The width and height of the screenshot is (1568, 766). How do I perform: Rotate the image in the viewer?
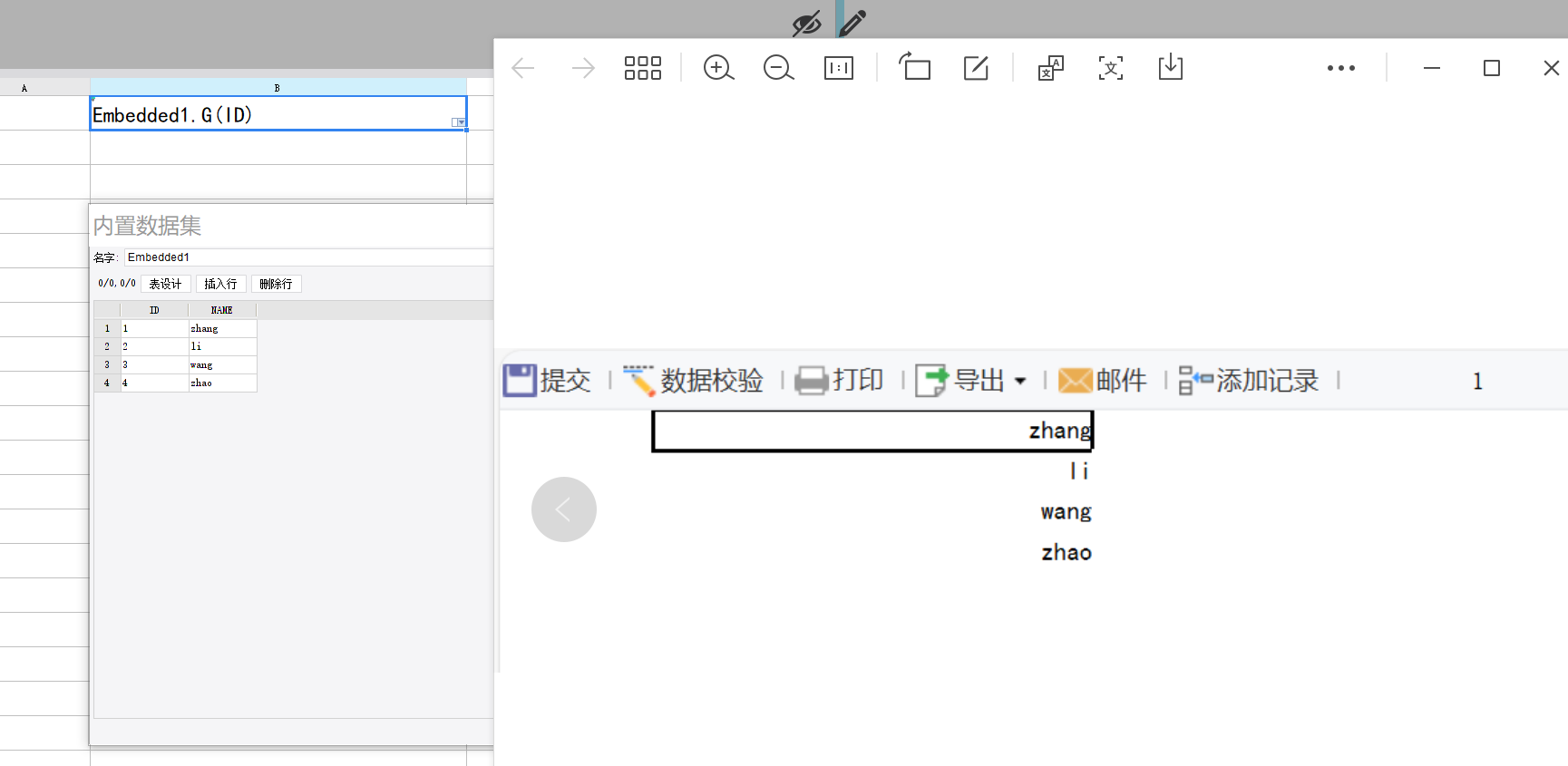(x=915, y=66)
